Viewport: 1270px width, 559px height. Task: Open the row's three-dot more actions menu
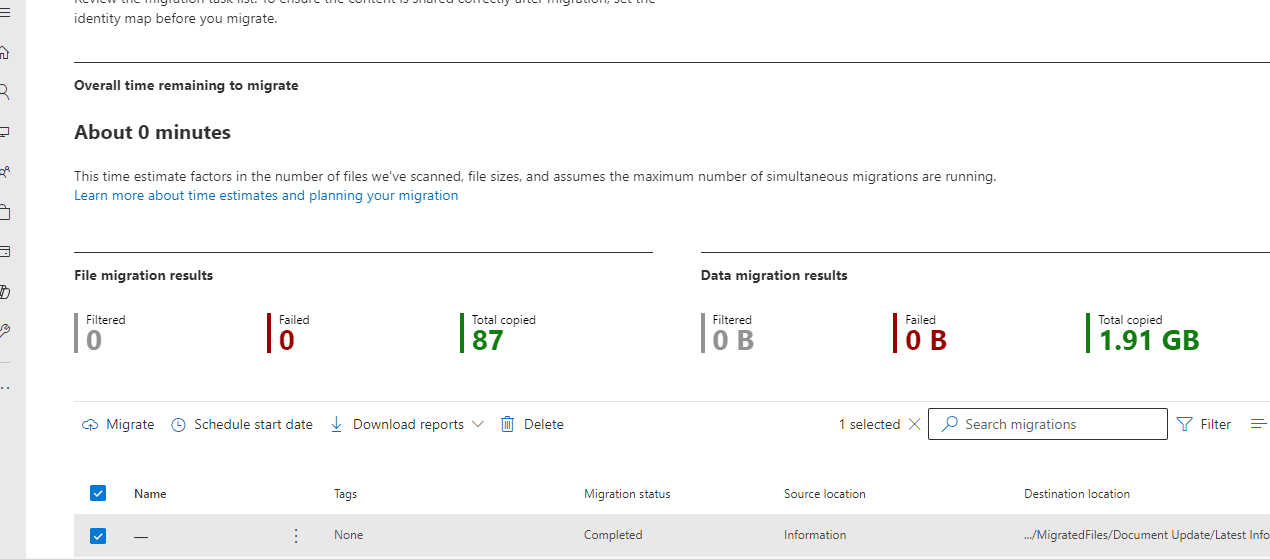(295, 535)
